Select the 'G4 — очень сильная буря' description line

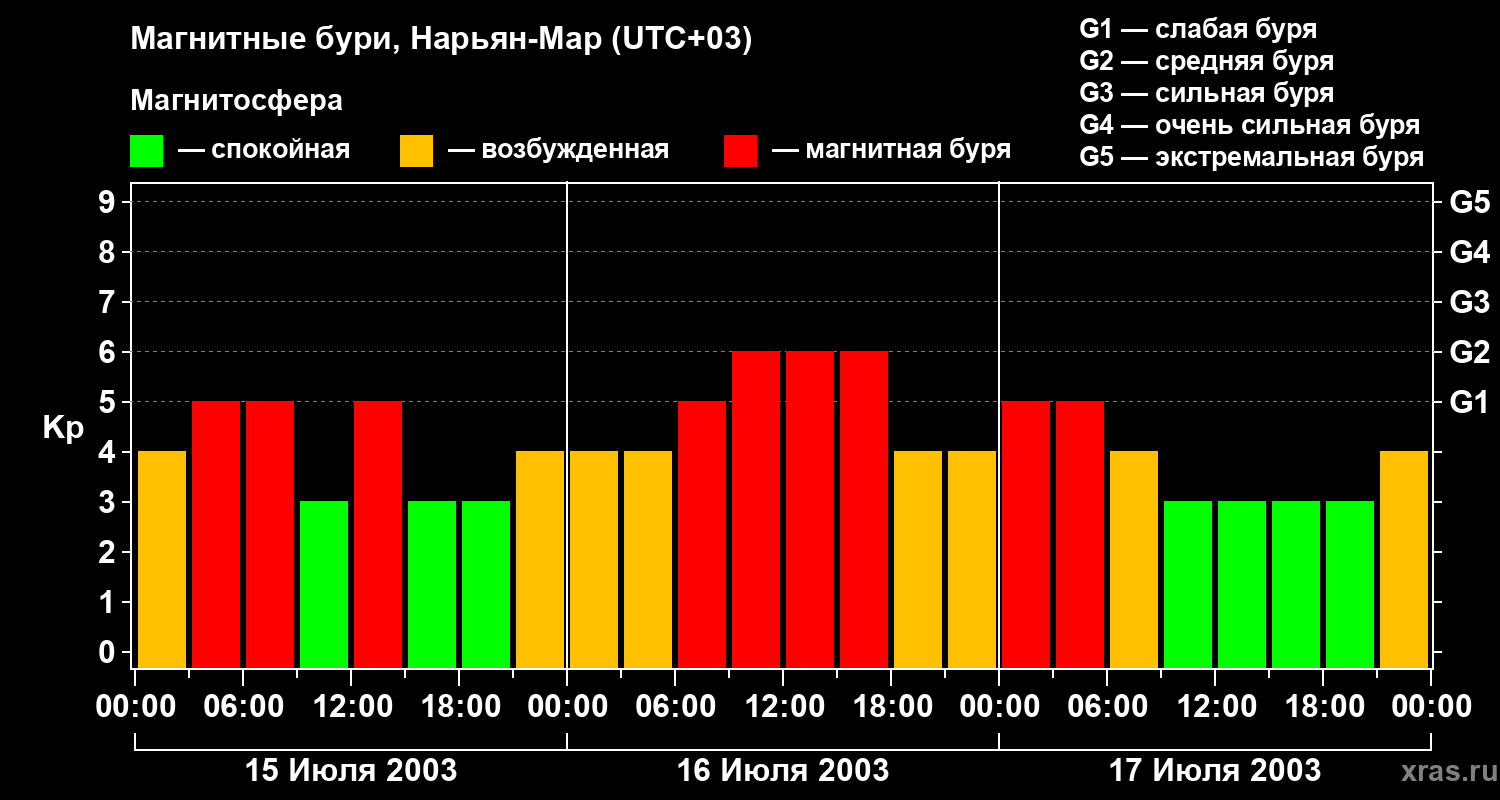click(1249, 125)
